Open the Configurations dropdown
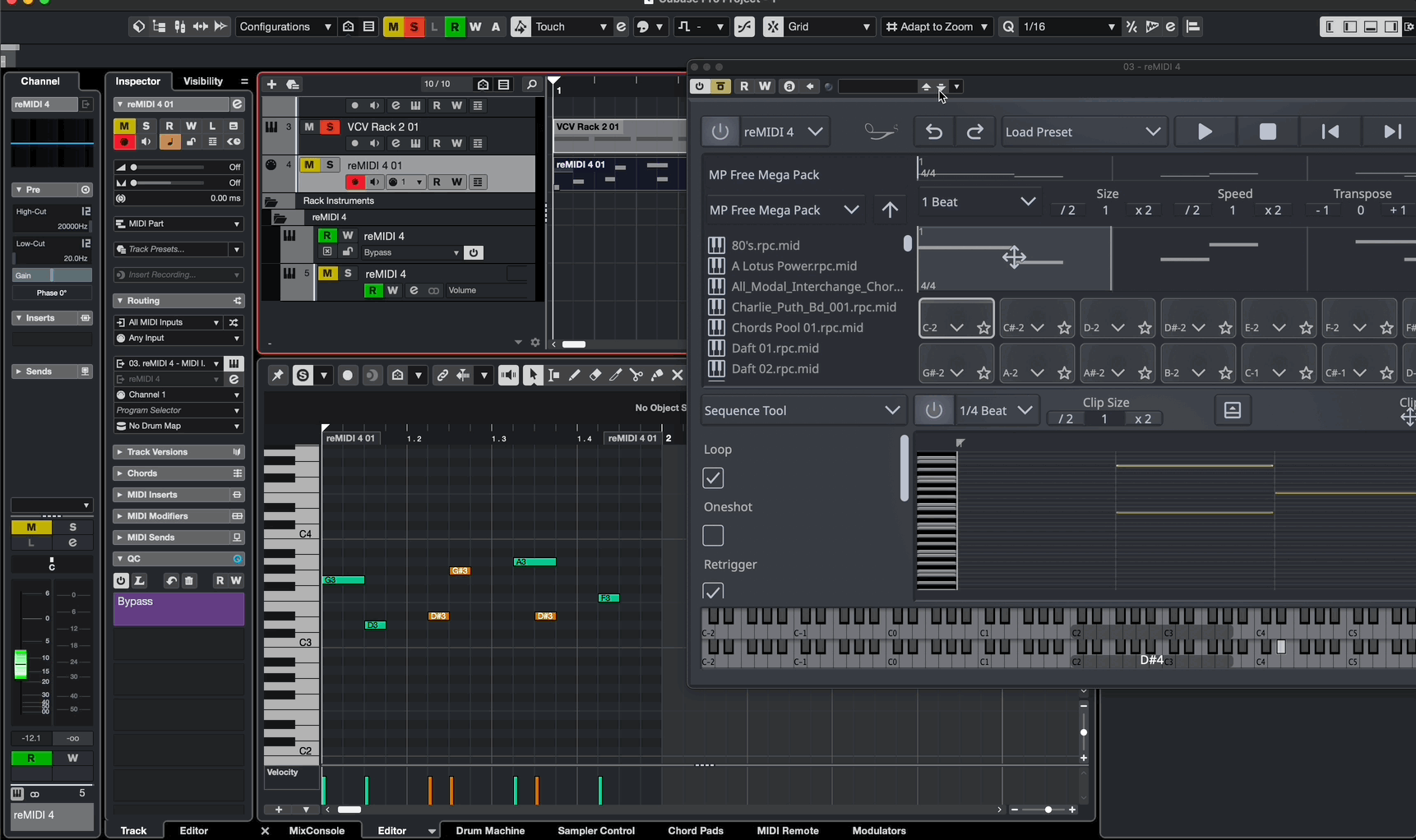The width and height of the screenshot is (1416, 840). point(285,26)
